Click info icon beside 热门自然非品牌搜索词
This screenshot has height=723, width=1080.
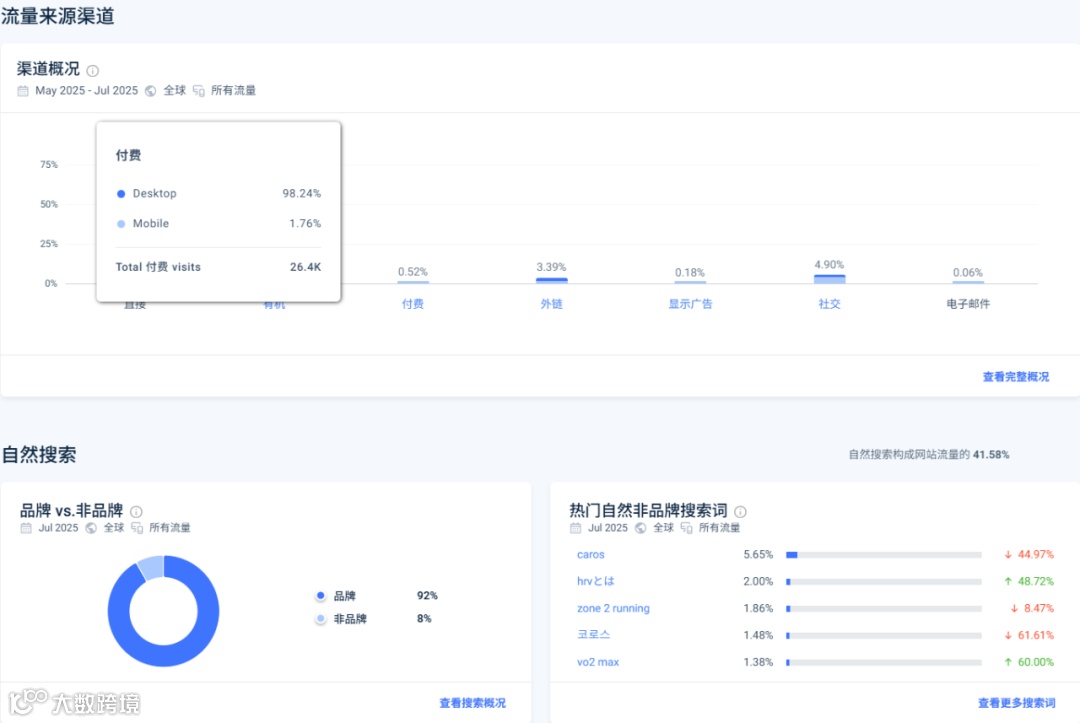coord(740,512)
